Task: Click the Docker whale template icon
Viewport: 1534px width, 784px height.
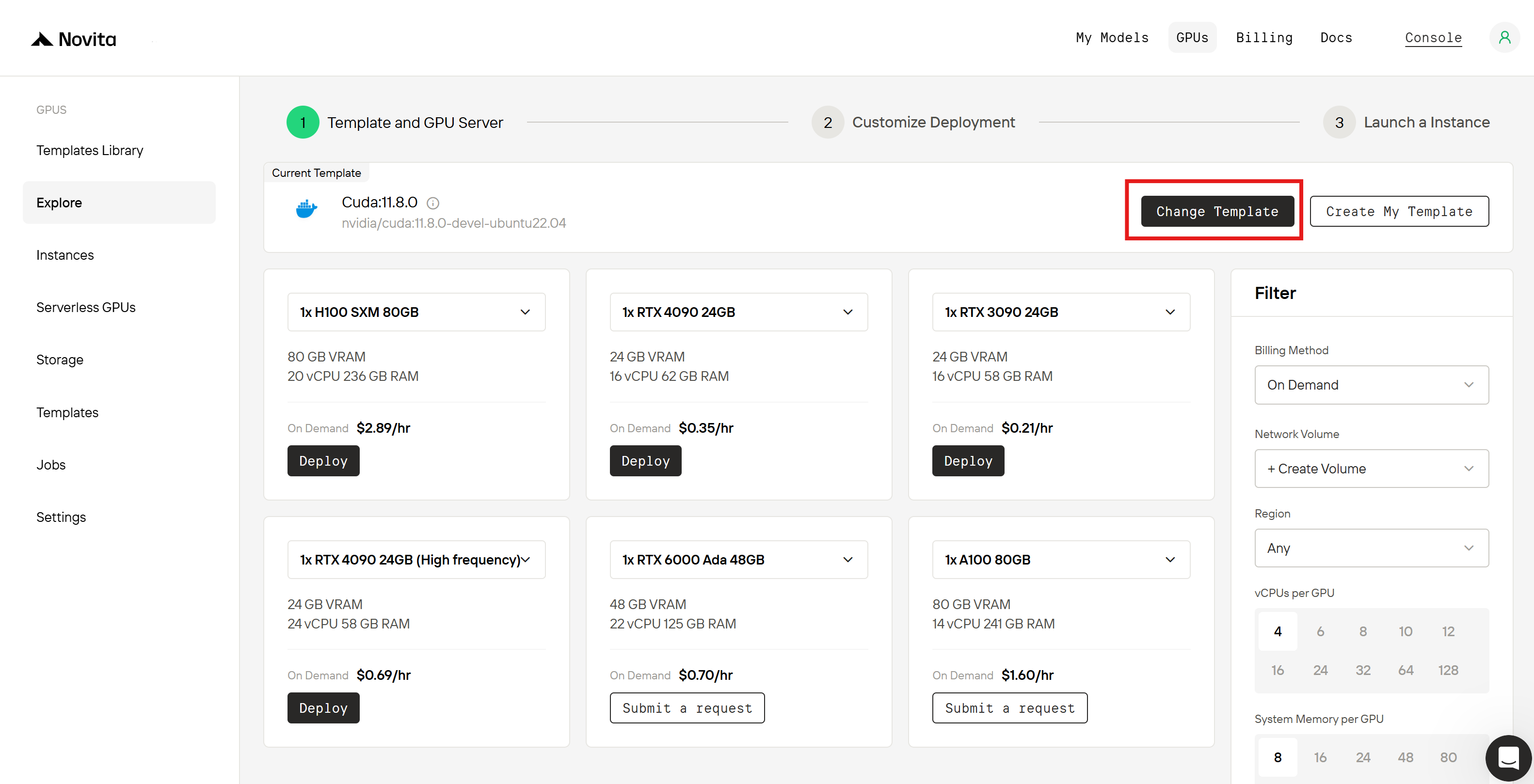Action: click(x=306, y=209)
